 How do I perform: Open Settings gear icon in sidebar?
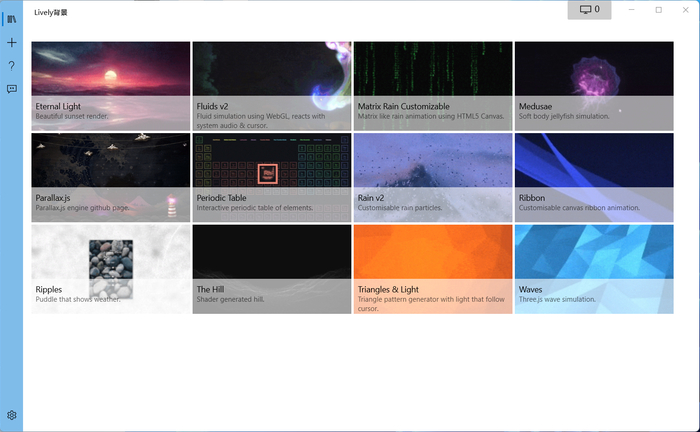[x=11, y=415]
